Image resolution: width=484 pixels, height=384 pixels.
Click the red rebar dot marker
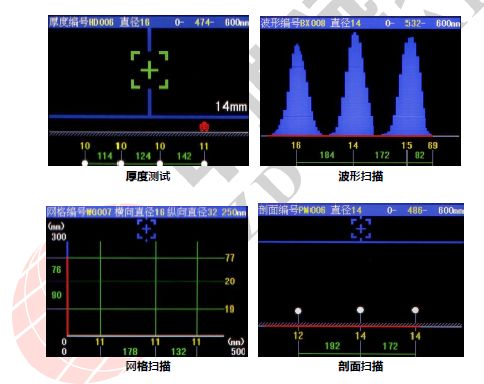pos(204,127)
